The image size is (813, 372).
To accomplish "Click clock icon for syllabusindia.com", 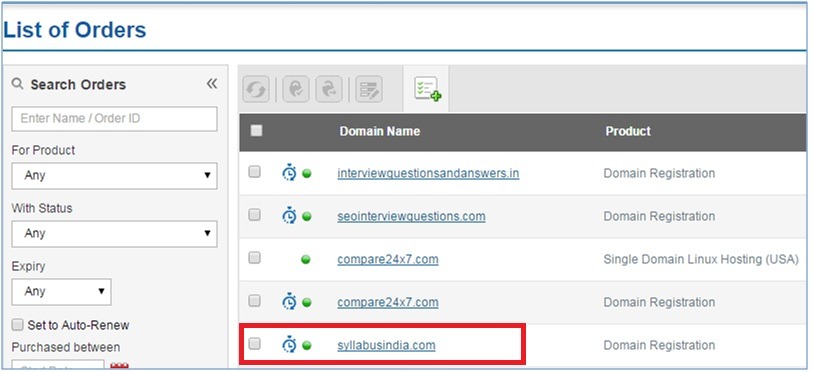I will pos(289,345).
